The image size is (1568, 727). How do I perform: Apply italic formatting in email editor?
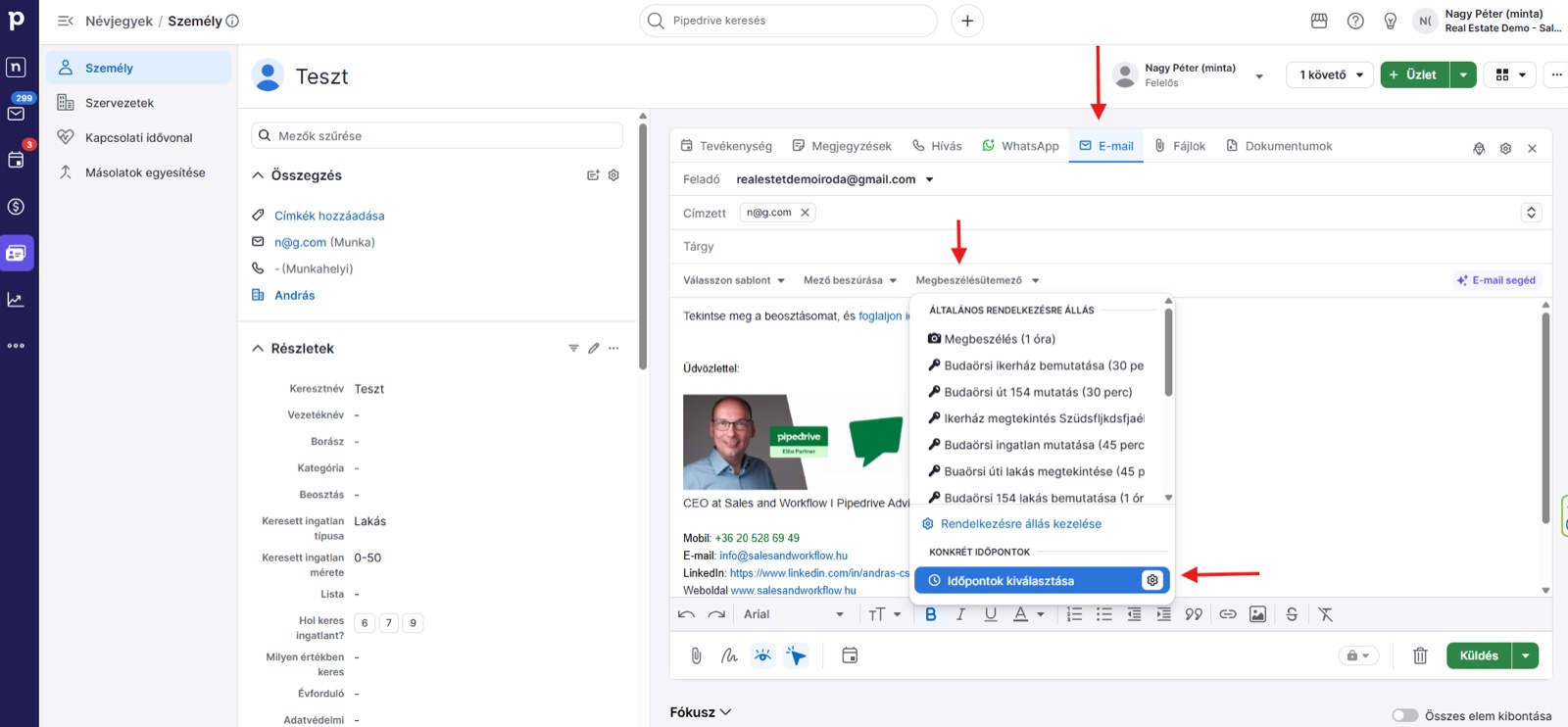[960, 614]
